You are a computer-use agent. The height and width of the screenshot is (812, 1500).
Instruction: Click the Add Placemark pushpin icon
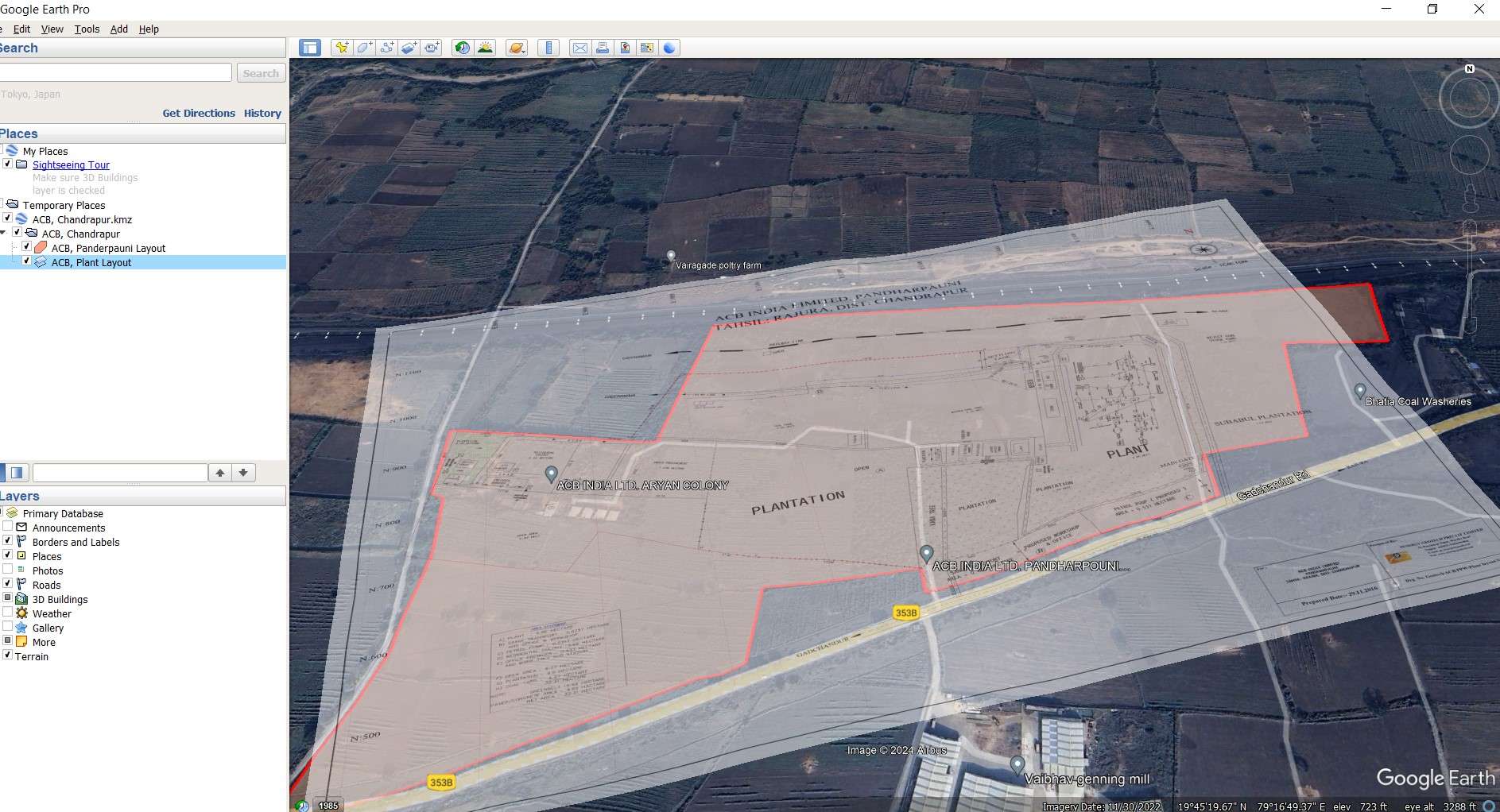coord(342,48)
